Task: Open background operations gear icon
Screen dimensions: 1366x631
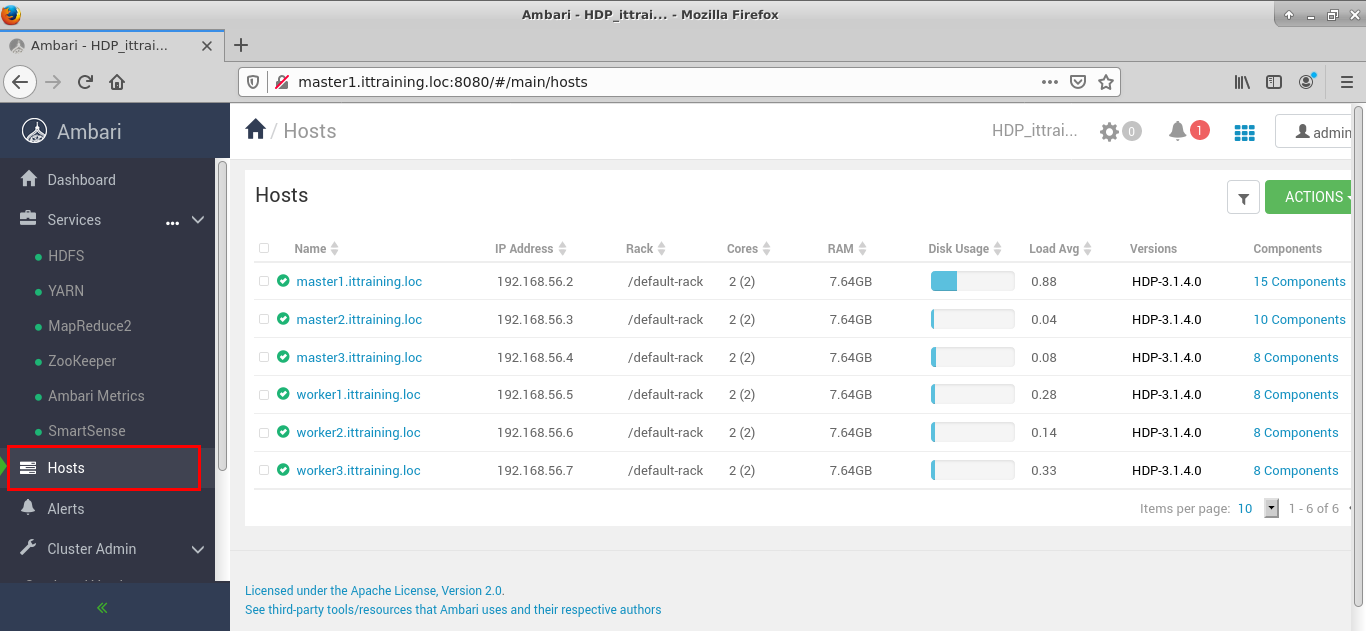Action: pos(1109,131)
